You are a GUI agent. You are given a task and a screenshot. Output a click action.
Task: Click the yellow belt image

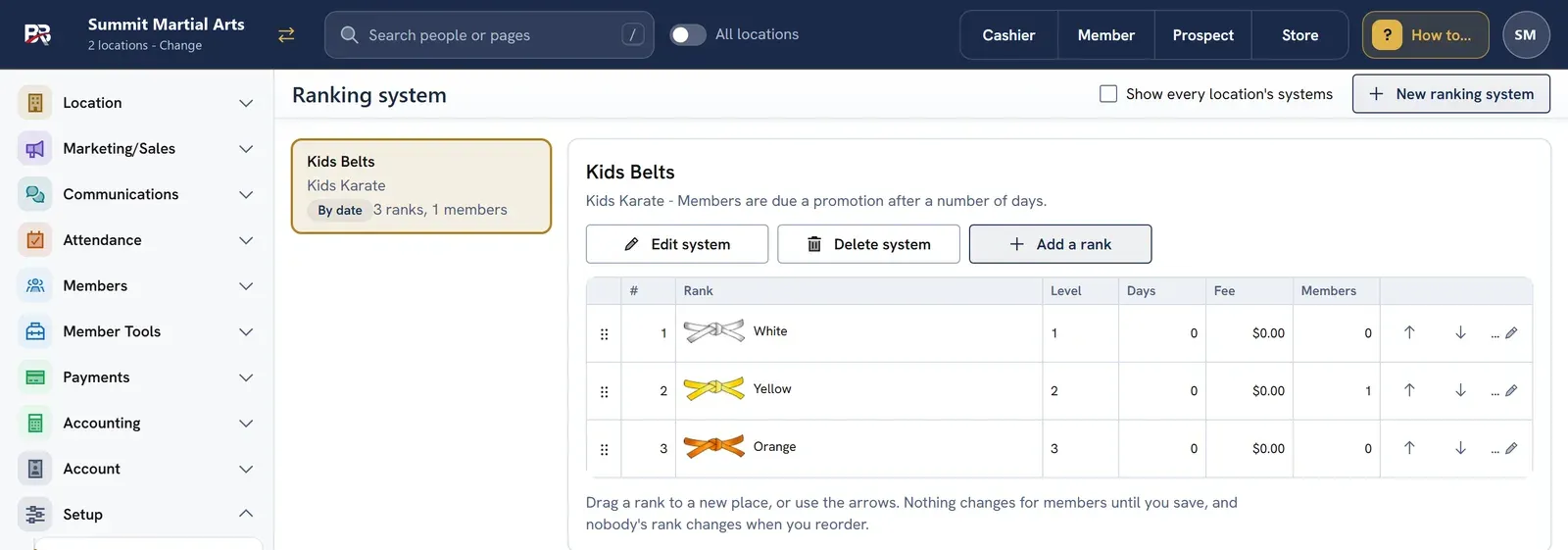click(x=714, y=389)
